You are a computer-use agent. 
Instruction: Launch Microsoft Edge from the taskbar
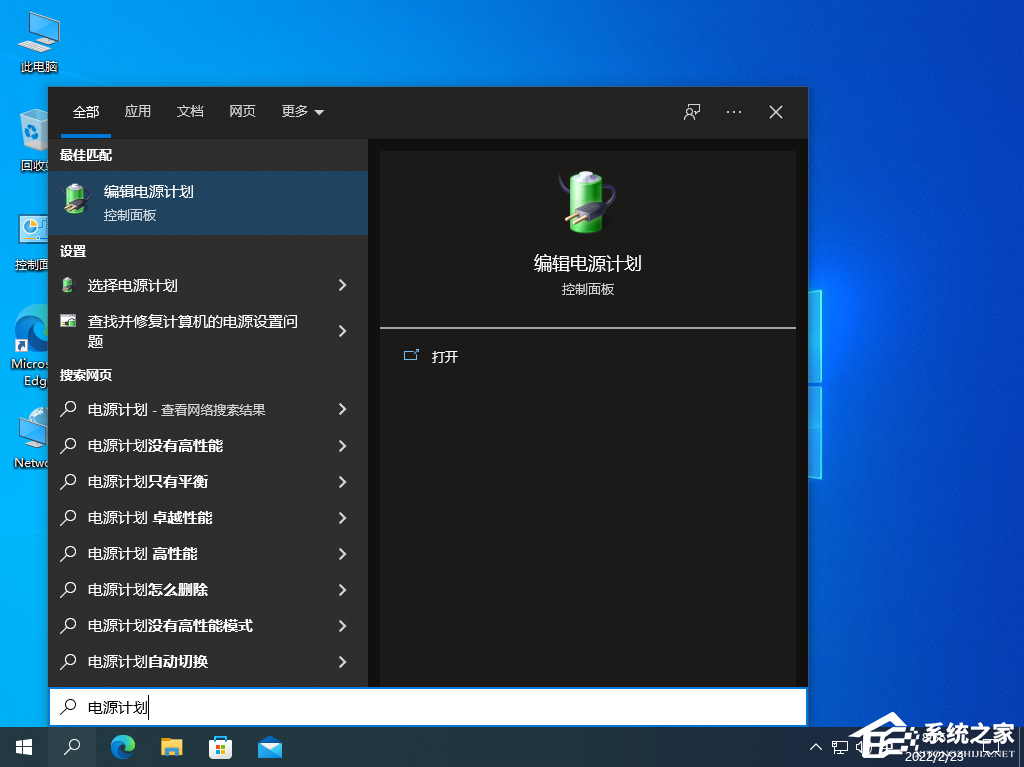(122, 747)
